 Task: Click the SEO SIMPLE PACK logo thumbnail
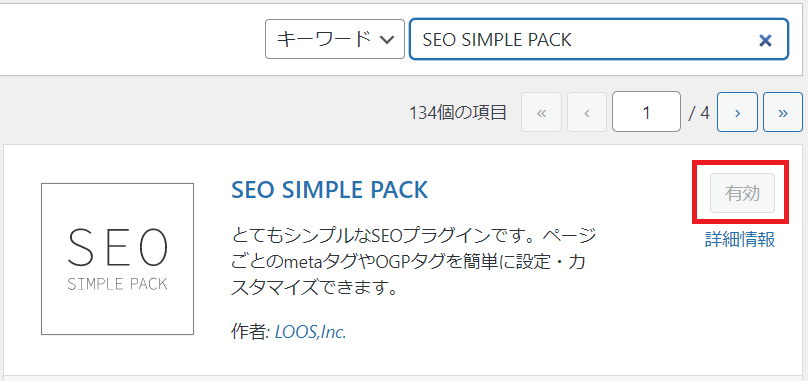(x=117, y=259)
